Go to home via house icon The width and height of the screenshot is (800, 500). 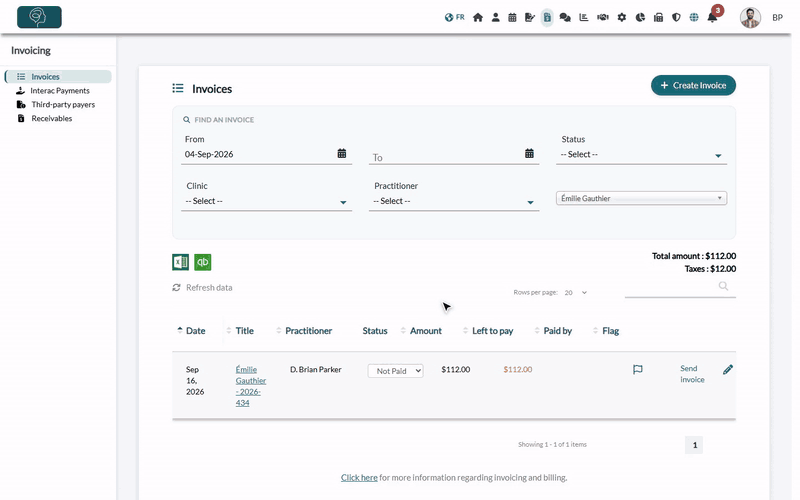[x=478, y=17]
